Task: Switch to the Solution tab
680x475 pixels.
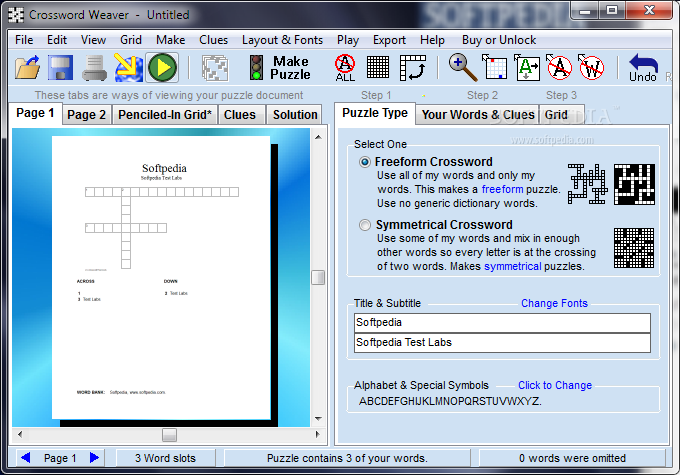Action: click(295, 115)
